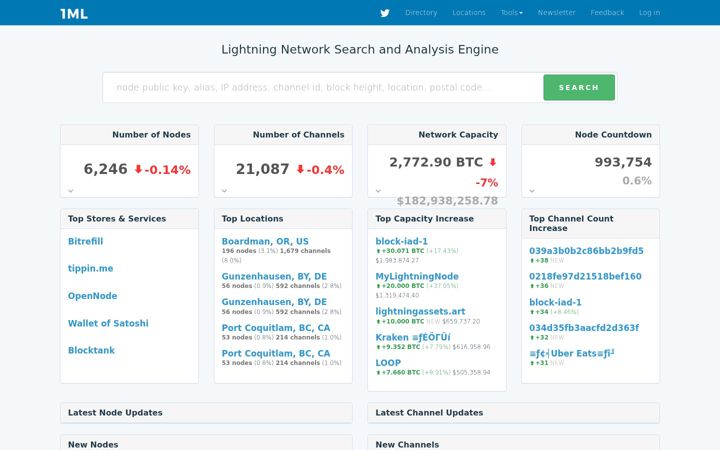720x450 pixels.
Task: Open Boardman, OR, US location
Action: [x=265, y=241]
